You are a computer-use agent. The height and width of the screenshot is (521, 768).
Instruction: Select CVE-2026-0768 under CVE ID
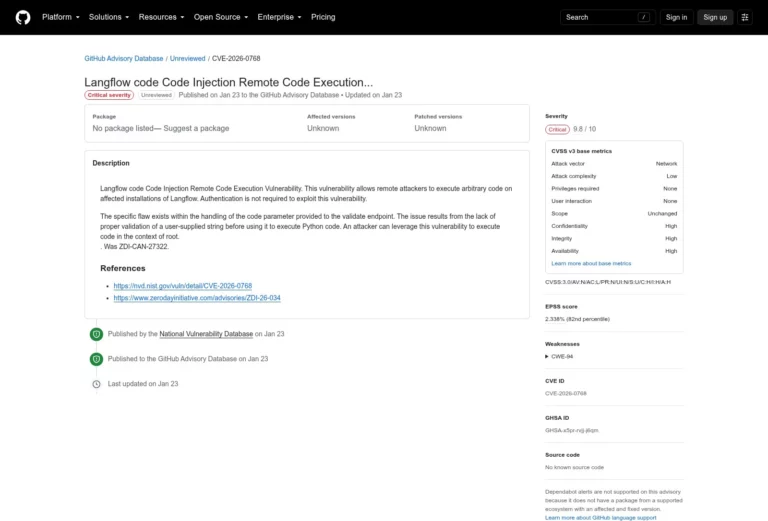pos(566,393)
